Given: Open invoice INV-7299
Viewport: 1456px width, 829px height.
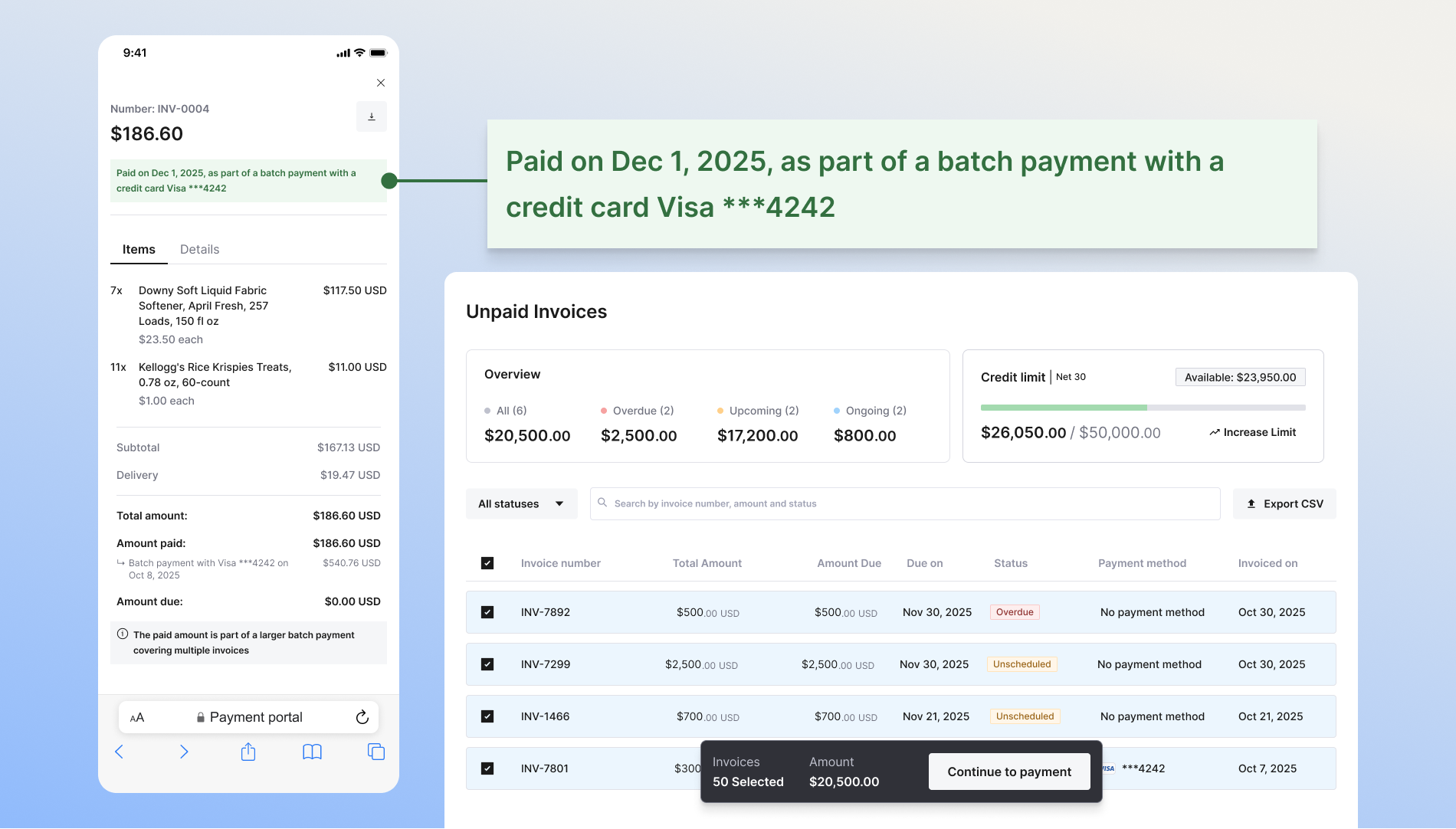Looking at the screenshot, I should [546, 664].
